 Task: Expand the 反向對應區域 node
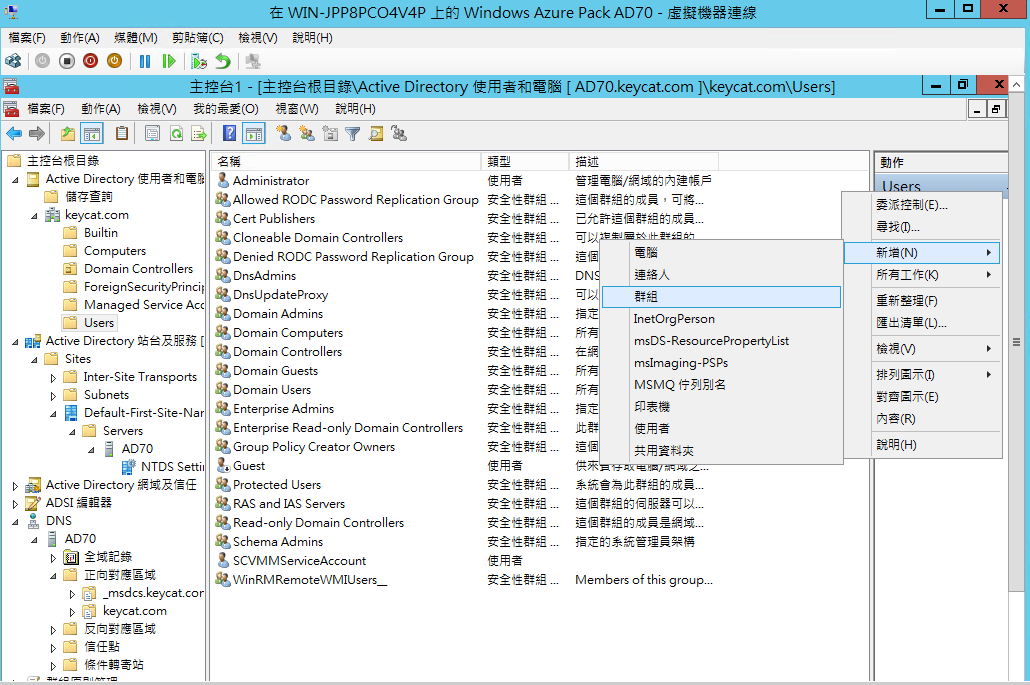[53, 630]
